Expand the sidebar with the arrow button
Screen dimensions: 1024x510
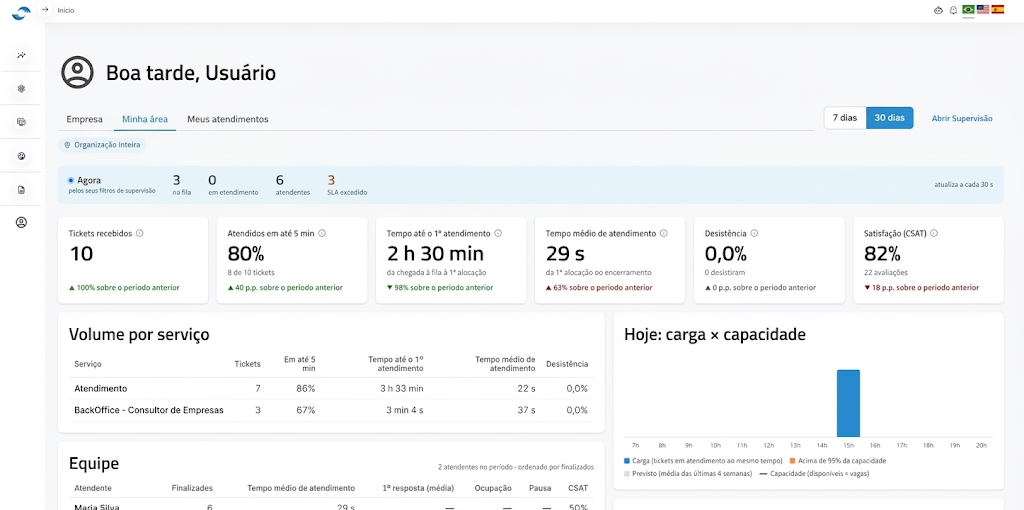44,10
